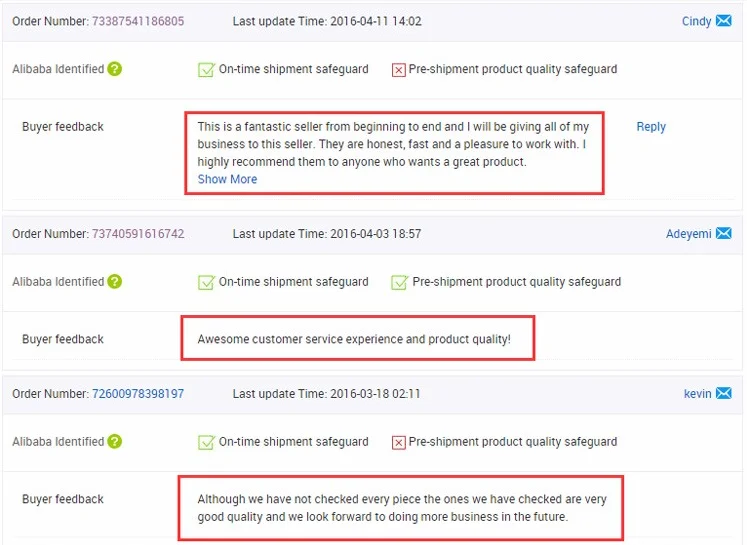Open order number 72600978398197
Image resolution: width=747 pixels, height=545 pixels.
pos(138,394)
